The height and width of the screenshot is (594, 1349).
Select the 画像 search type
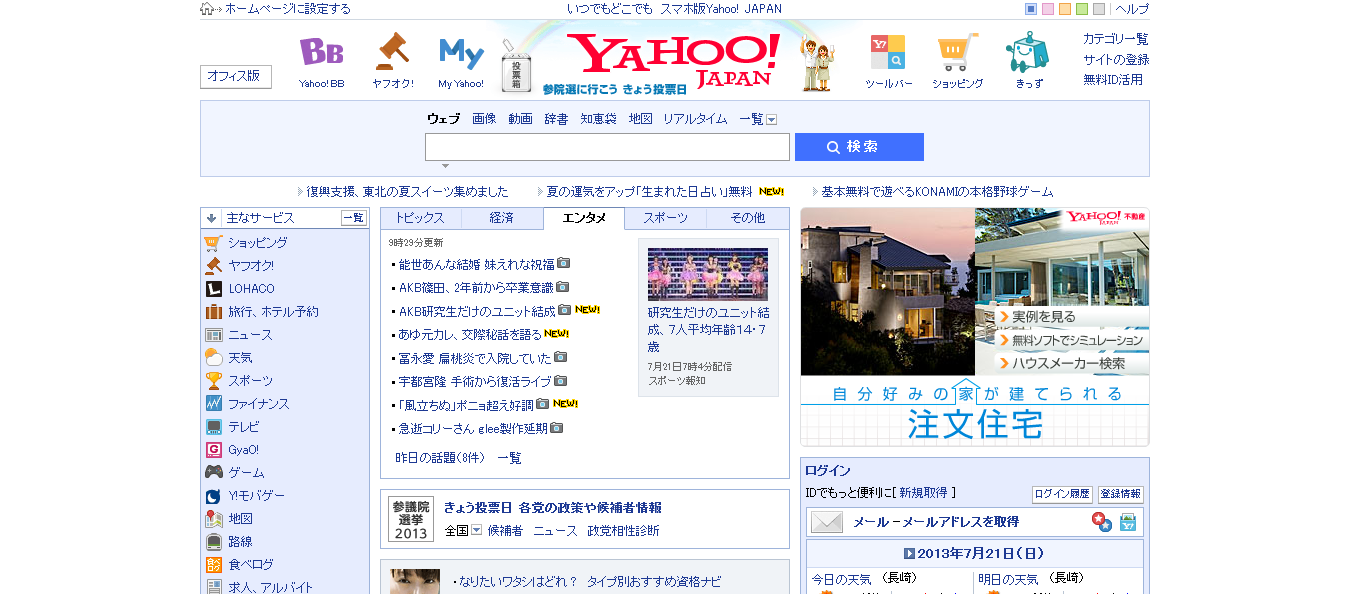(484, 119)
